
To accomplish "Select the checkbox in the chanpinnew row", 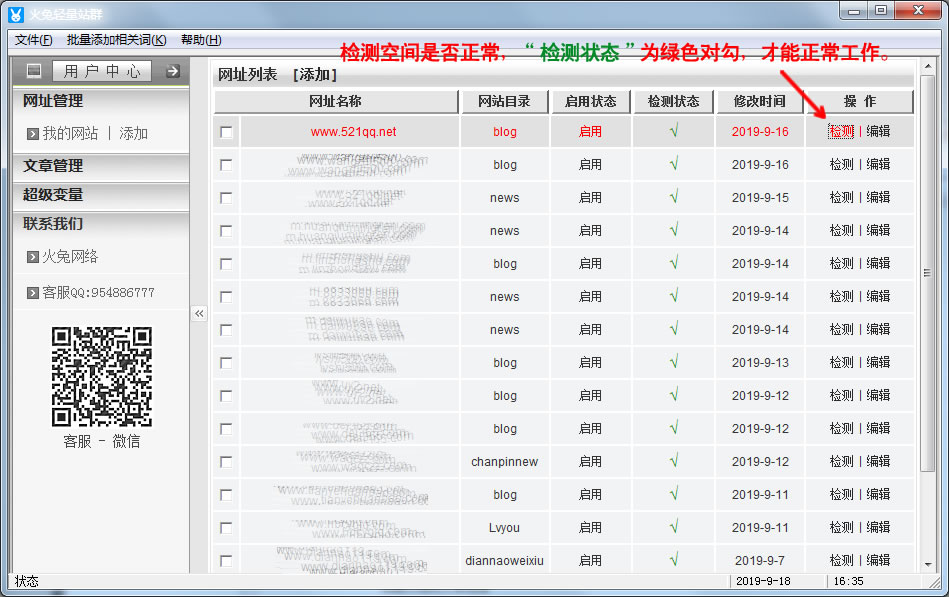I will tap(226, 462).
